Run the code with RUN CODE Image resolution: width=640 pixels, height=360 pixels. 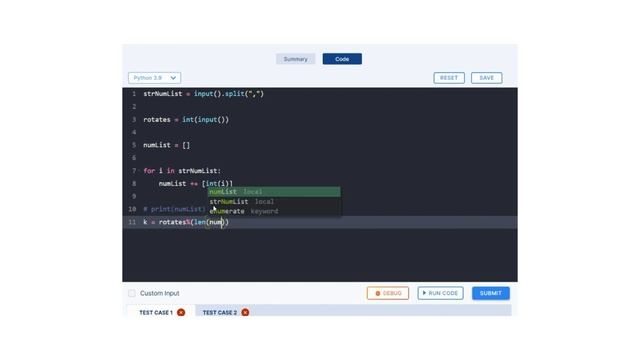tap(440, 293)
